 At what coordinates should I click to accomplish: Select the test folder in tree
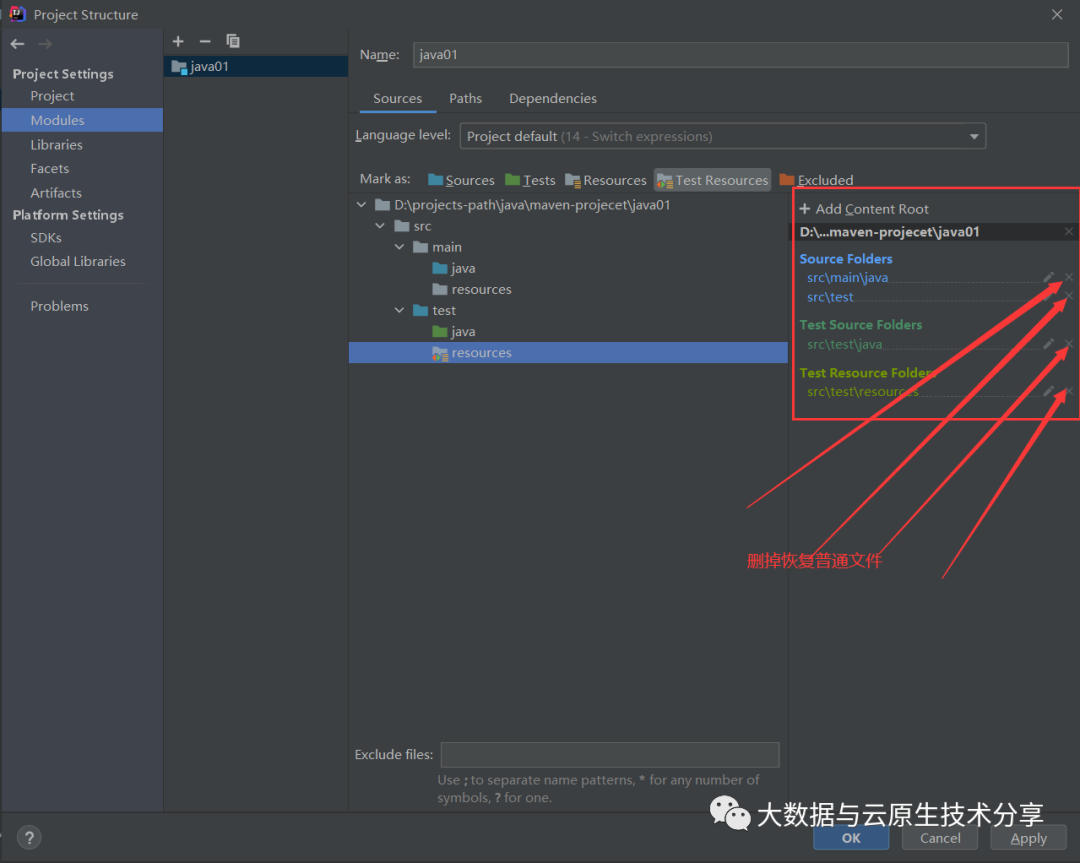pyautogui.click(x=435, y=310)
